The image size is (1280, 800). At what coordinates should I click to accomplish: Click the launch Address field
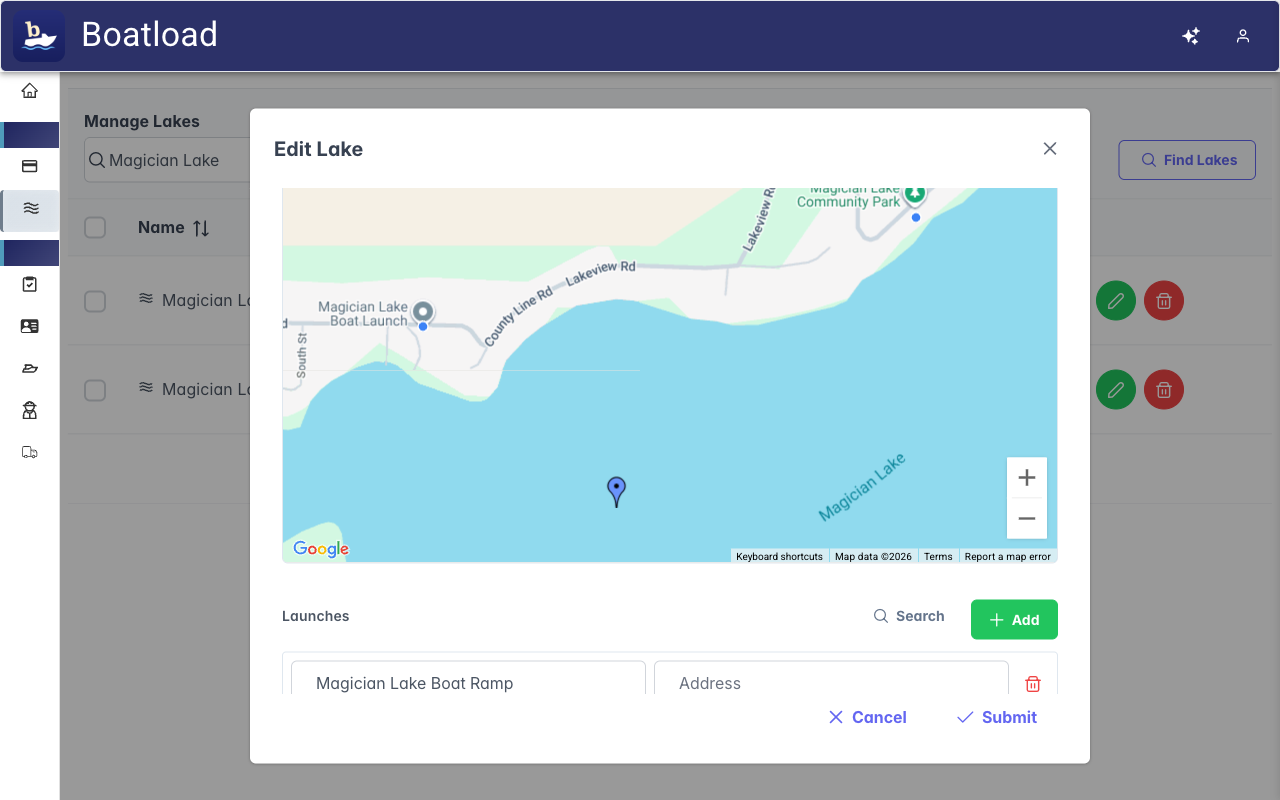(x=831, y=678)
